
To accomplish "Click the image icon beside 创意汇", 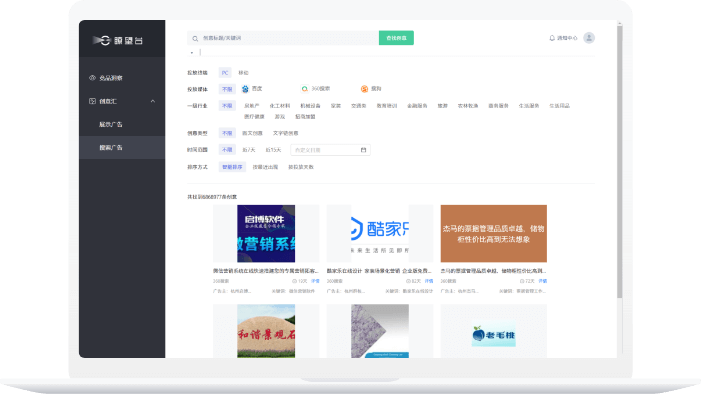I will coord(93,101).
